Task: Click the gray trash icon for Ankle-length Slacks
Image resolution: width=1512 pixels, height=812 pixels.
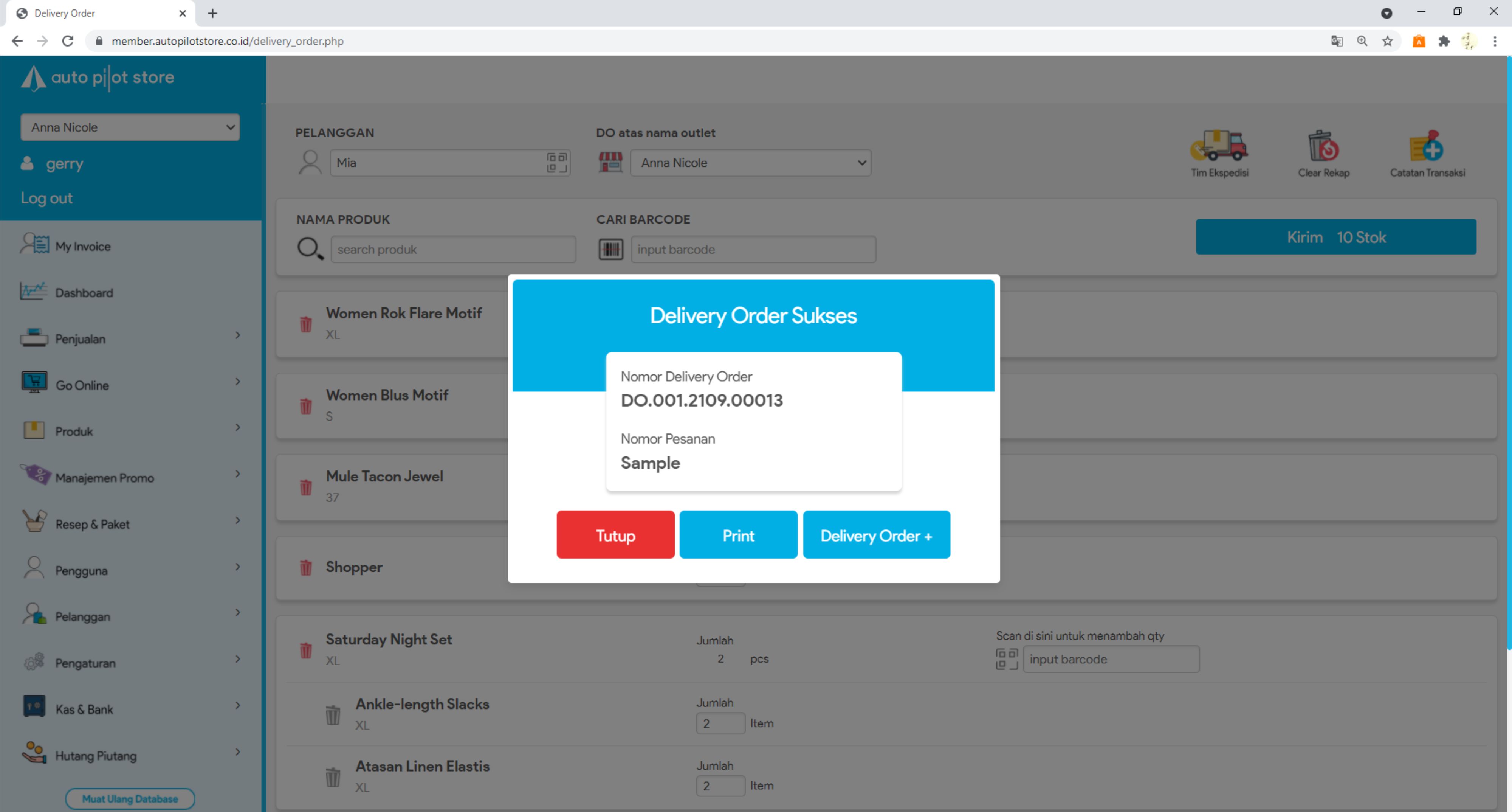Action: coord(333,714)
